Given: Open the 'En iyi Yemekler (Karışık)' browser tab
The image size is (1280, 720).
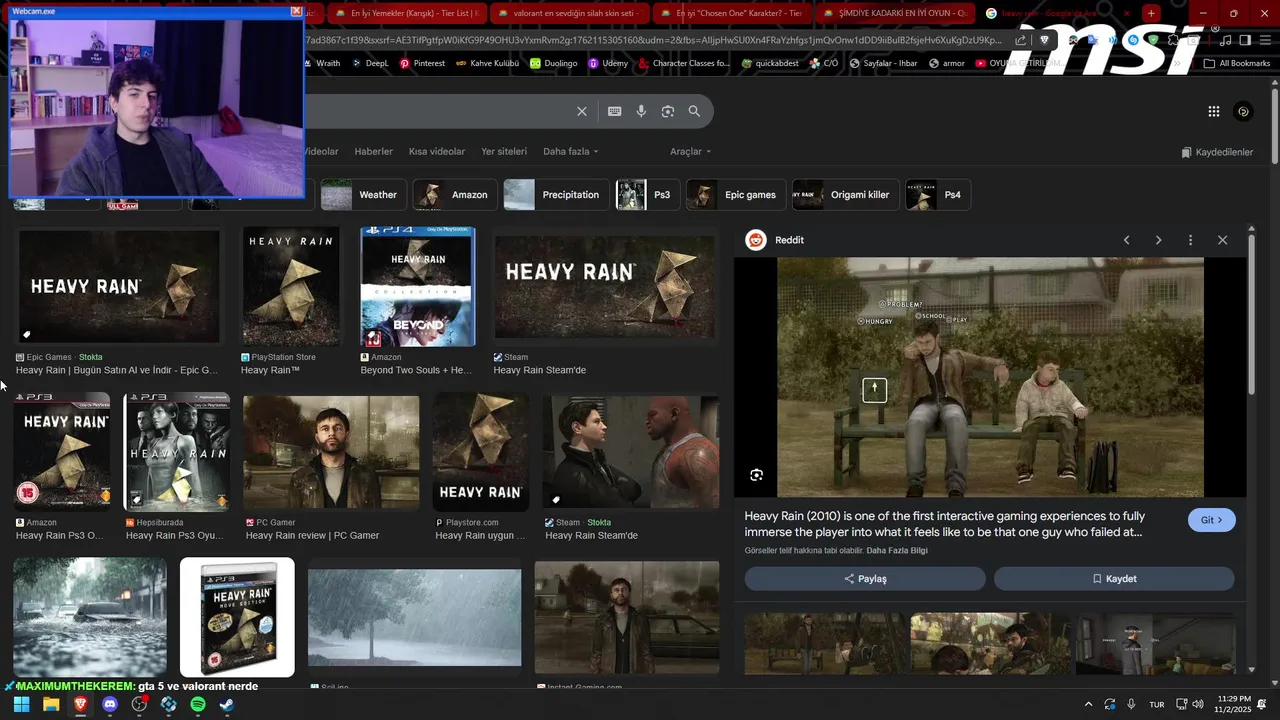Looking at the screenshot, I should tap(408, 13).
